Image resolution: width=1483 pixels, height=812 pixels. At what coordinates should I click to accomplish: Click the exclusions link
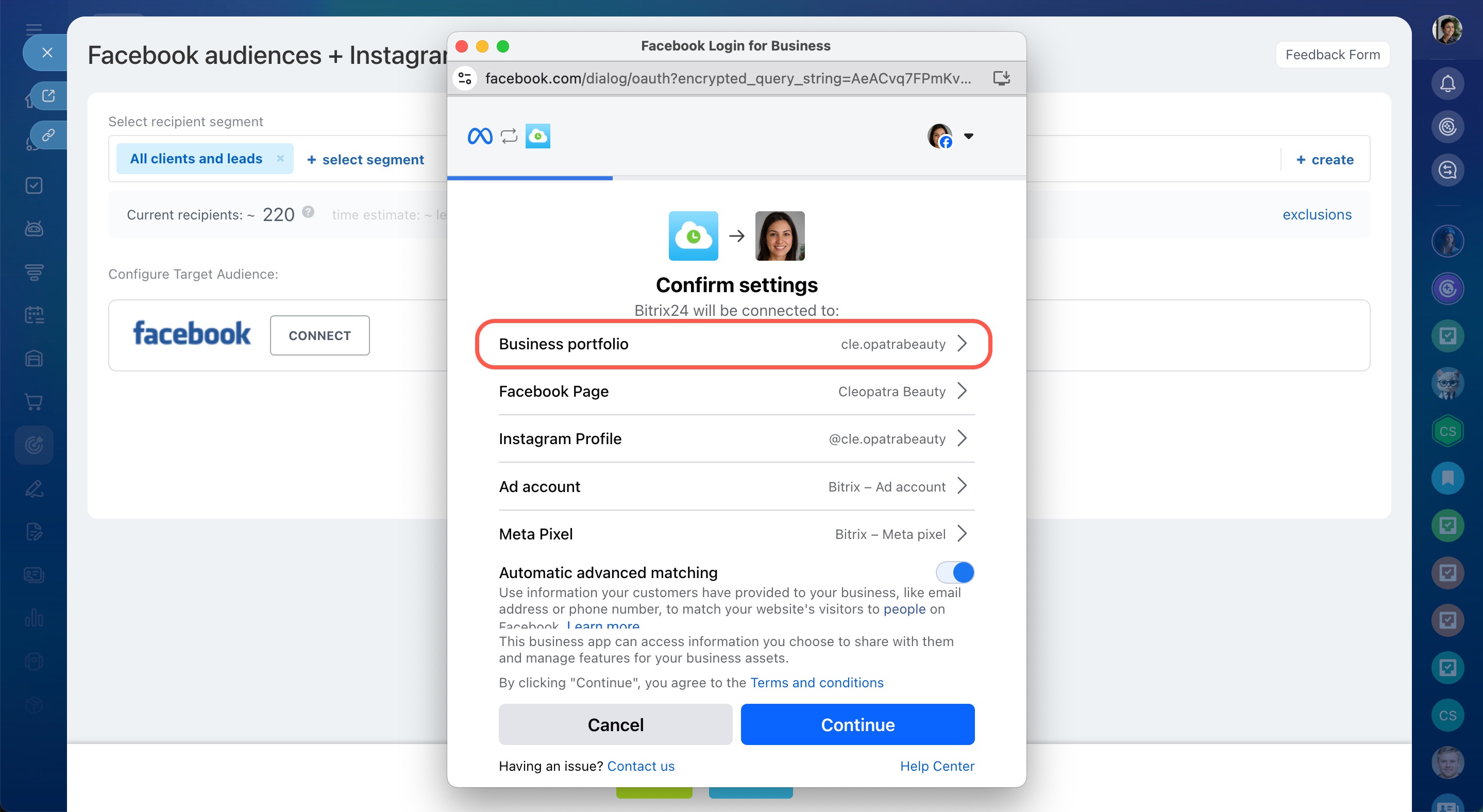tap(1317, 215)
